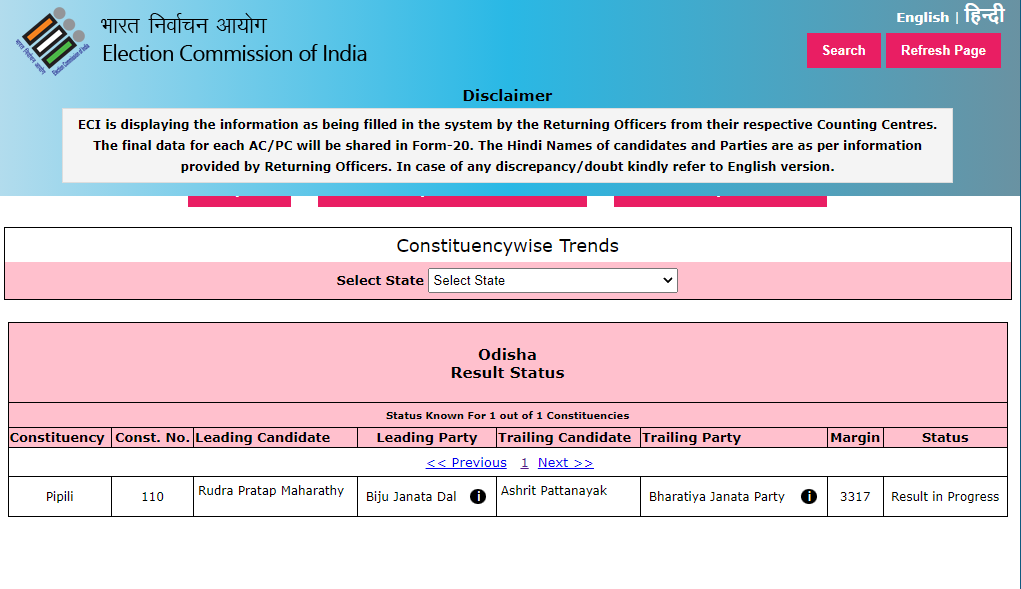Go to the << Previous page link
Image resolution: width=1021 pixels, height=589 pixels.
(466, 463)
